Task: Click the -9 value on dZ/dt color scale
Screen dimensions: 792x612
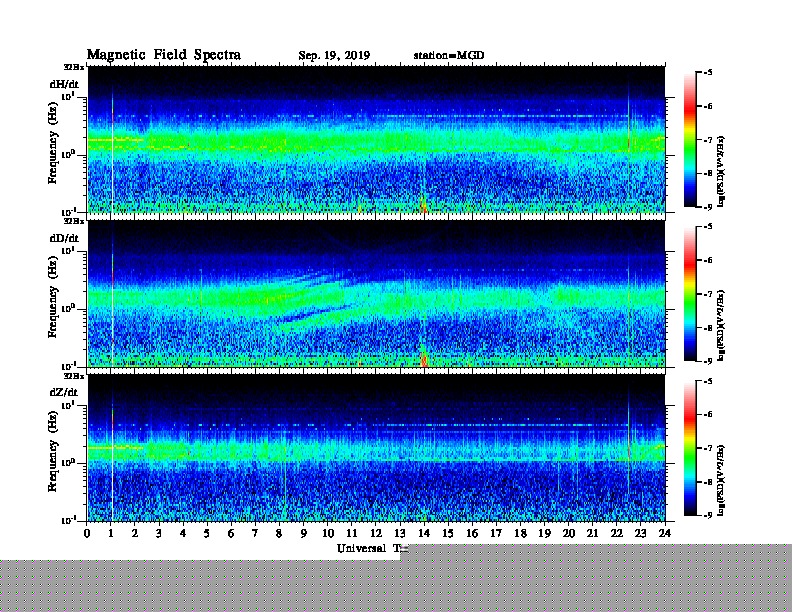Action: pyautogui.click(x=708, y=516)
